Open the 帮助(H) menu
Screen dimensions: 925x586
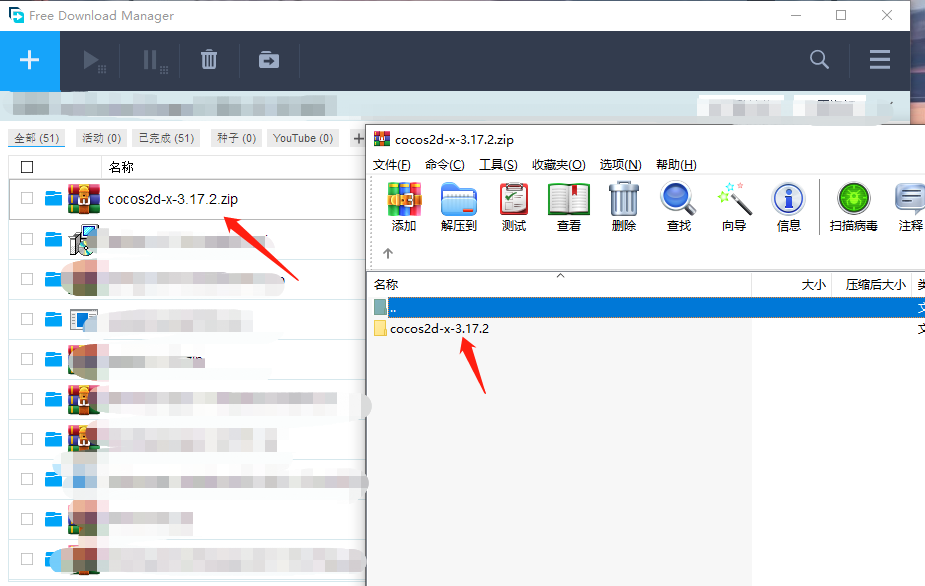coord(676,165)
